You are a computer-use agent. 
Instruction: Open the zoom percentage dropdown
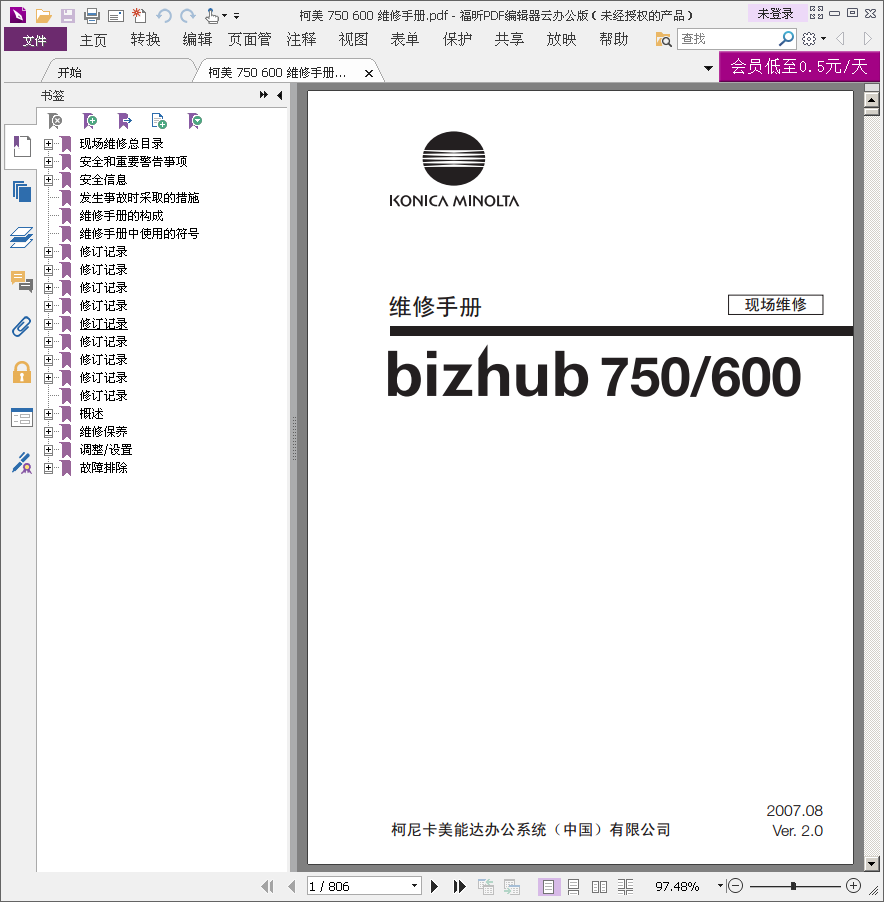(720, 886)
